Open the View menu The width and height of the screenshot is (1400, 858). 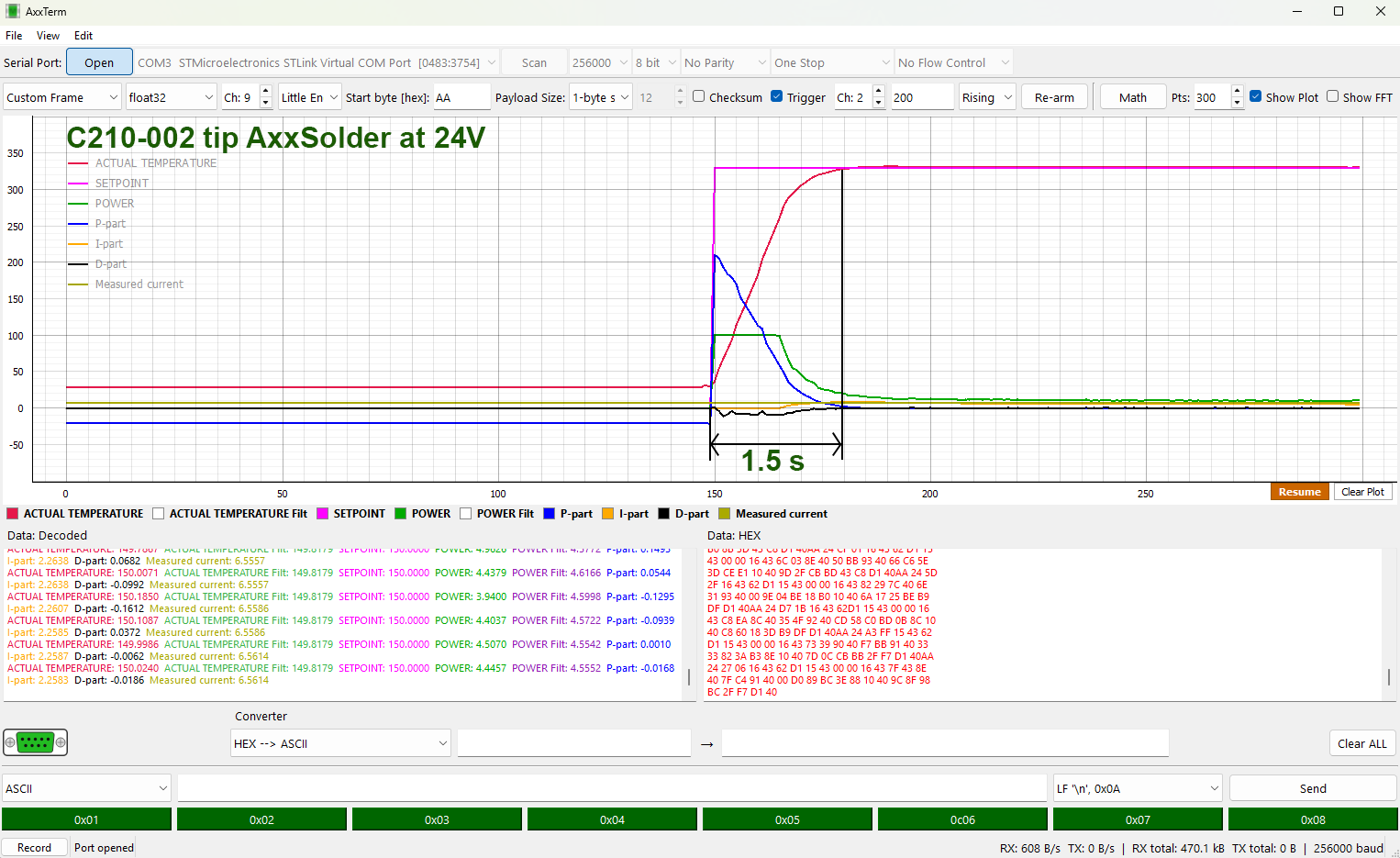click(48, 36)
